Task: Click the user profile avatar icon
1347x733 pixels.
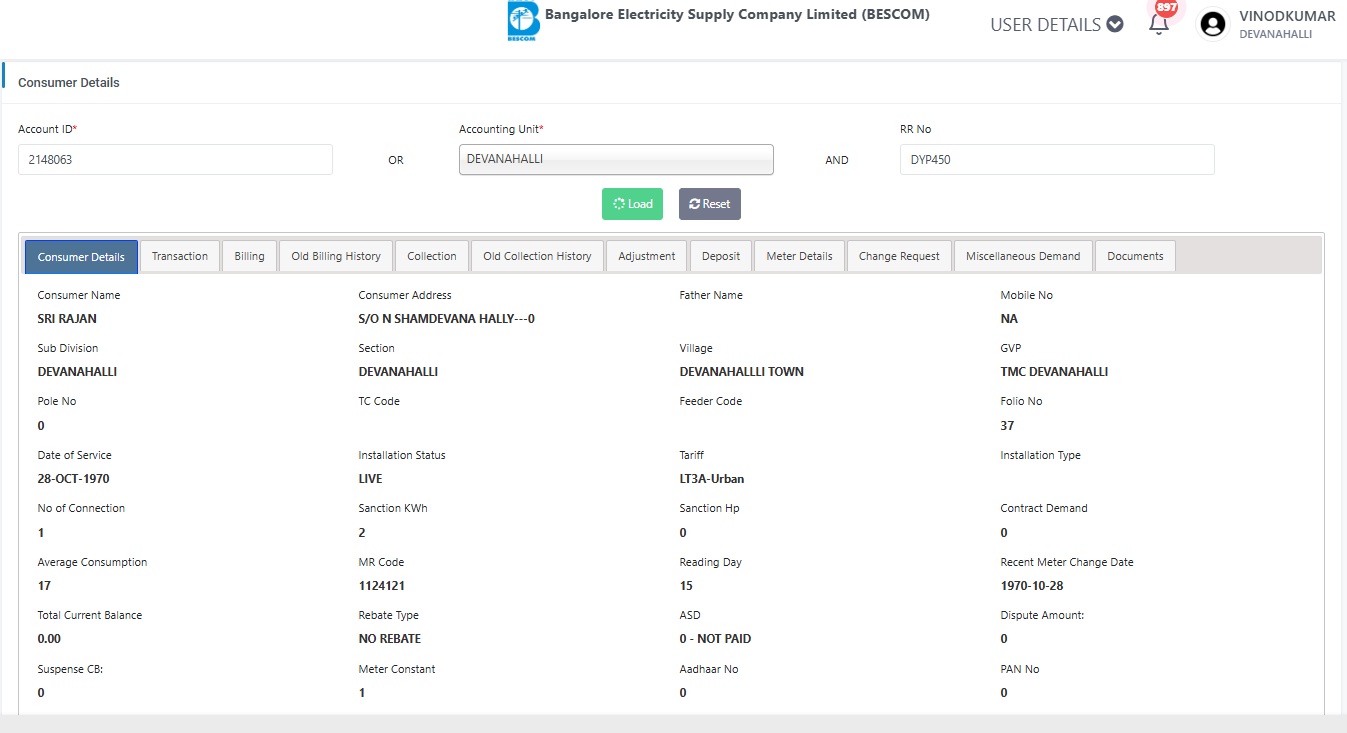Action: [x=1213, y=24]
